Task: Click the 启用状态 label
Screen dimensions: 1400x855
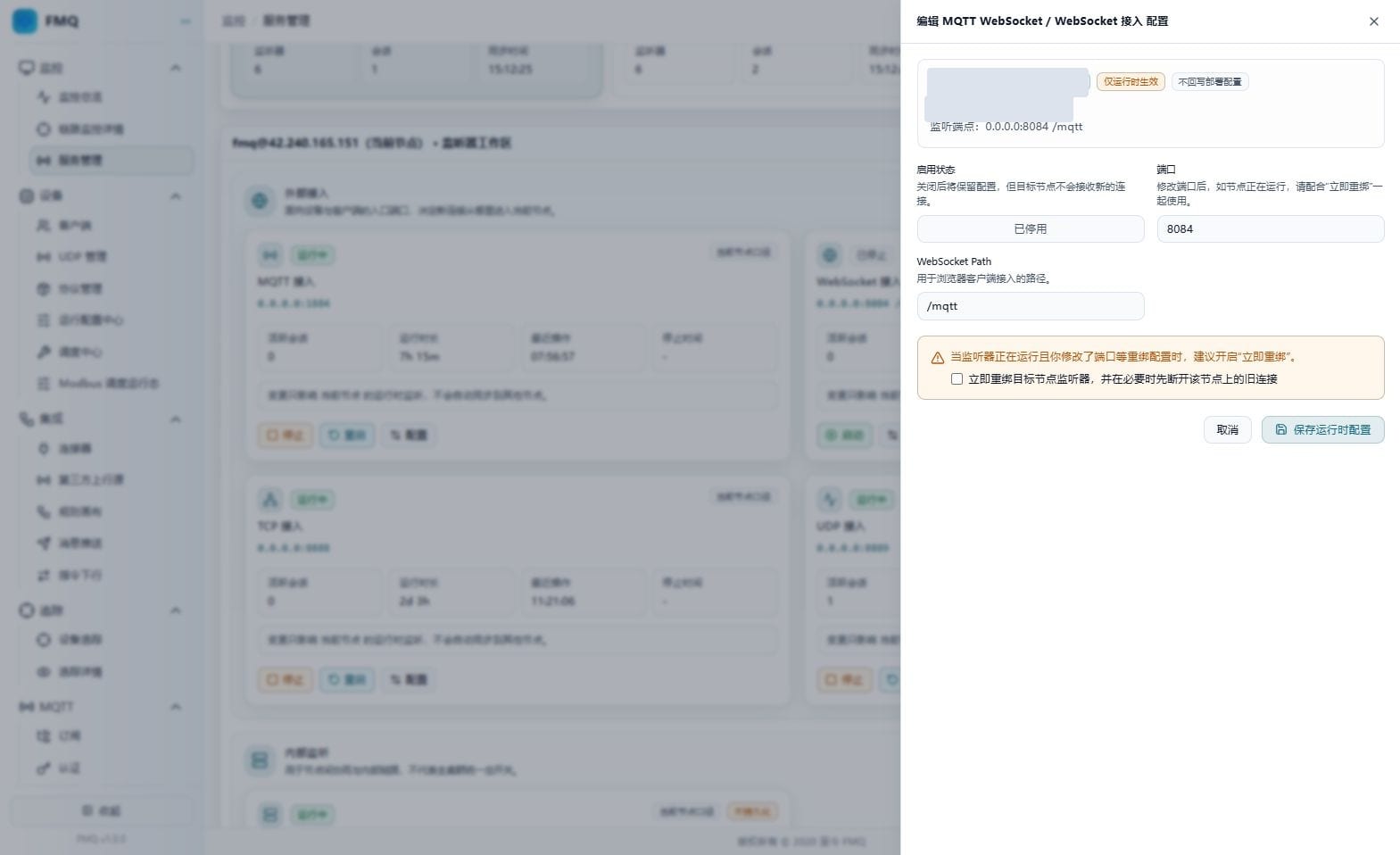Action: [x=935, y=169]
